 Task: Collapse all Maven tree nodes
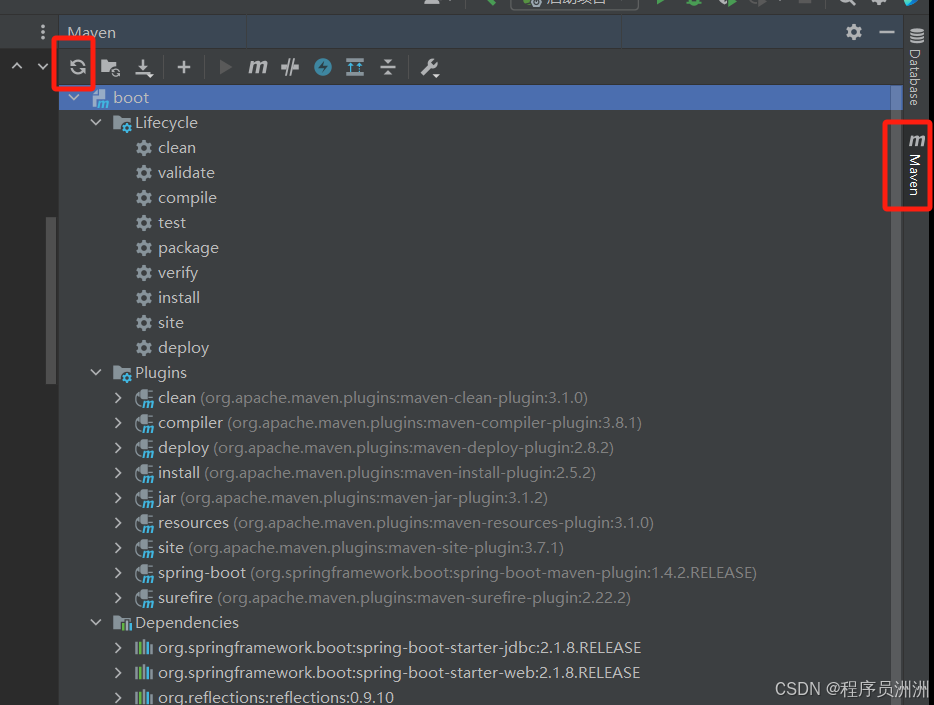point(388,68)
